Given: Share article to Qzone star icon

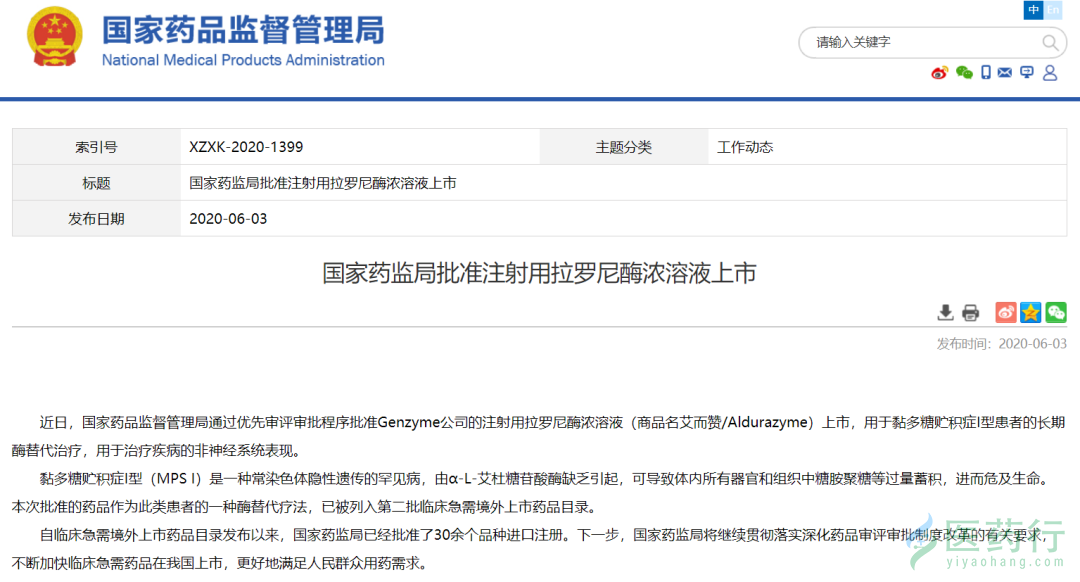Looking at the screenshot, I should pos(1030,313).
